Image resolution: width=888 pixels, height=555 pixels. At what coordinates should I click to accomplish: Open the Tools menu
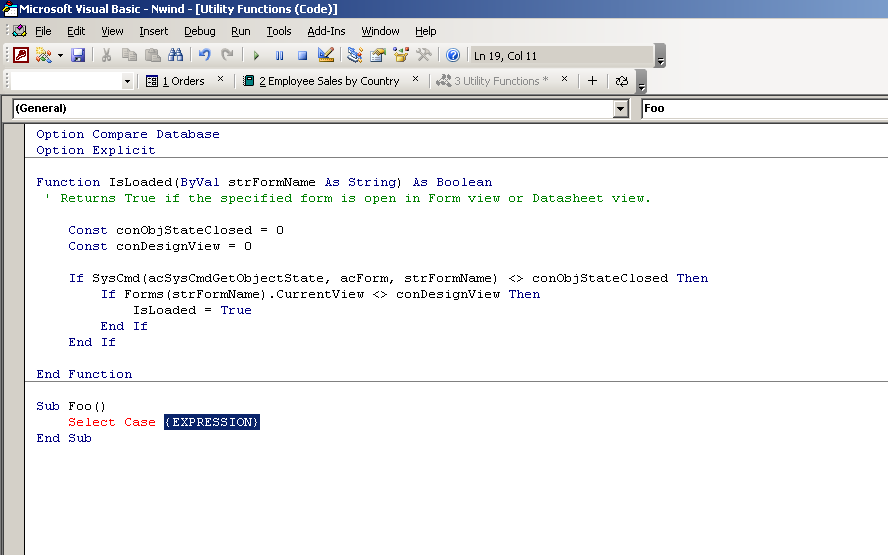pos(279,31)
